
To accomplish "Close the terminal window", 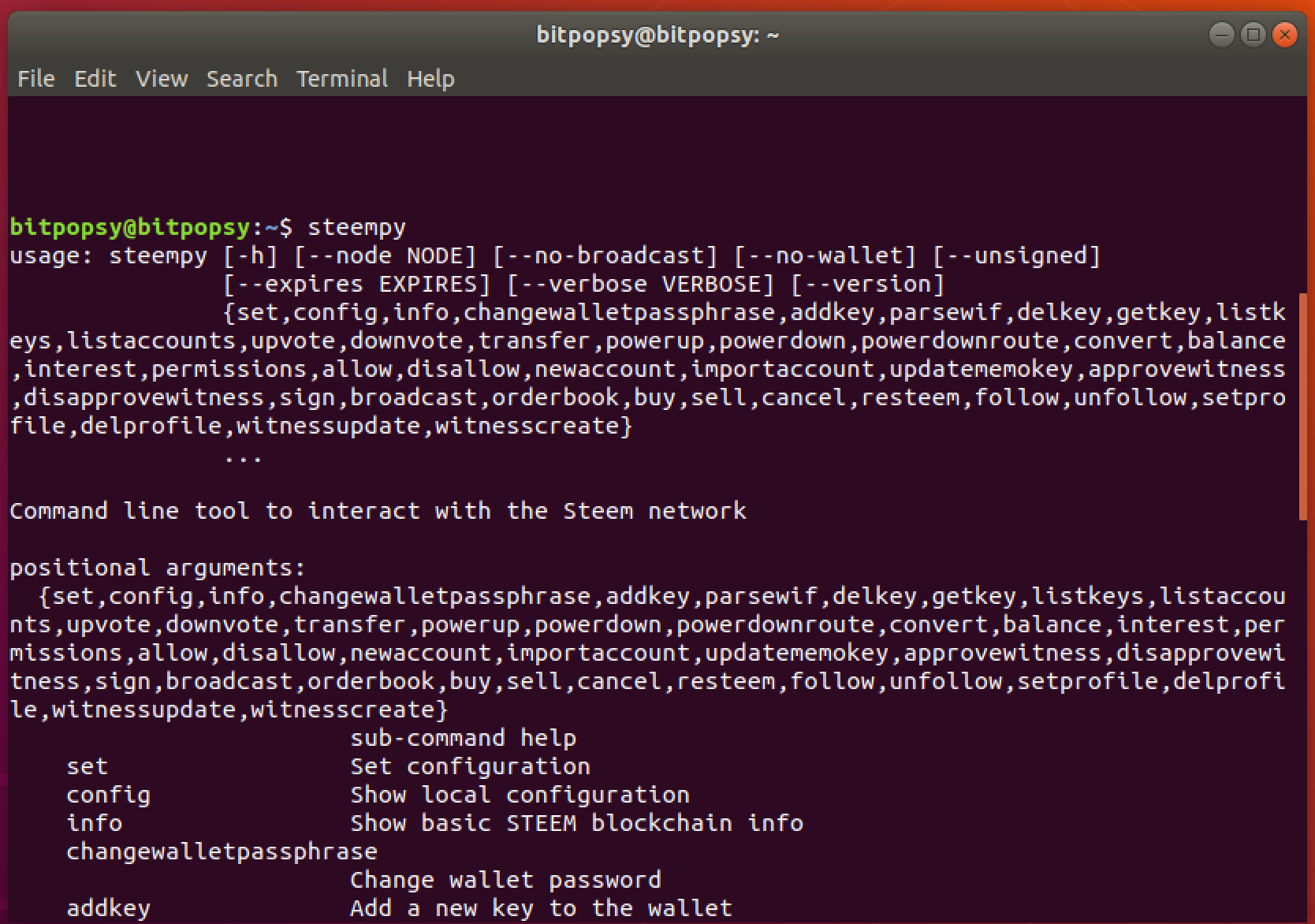I will (1284, 35).
